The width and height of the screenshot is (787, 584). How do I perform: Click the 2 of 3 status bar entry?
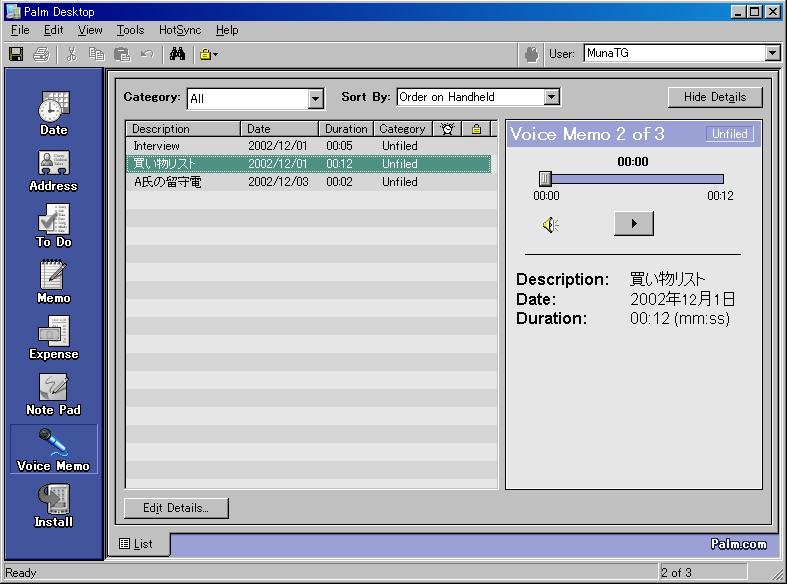[x=676, y=572]
